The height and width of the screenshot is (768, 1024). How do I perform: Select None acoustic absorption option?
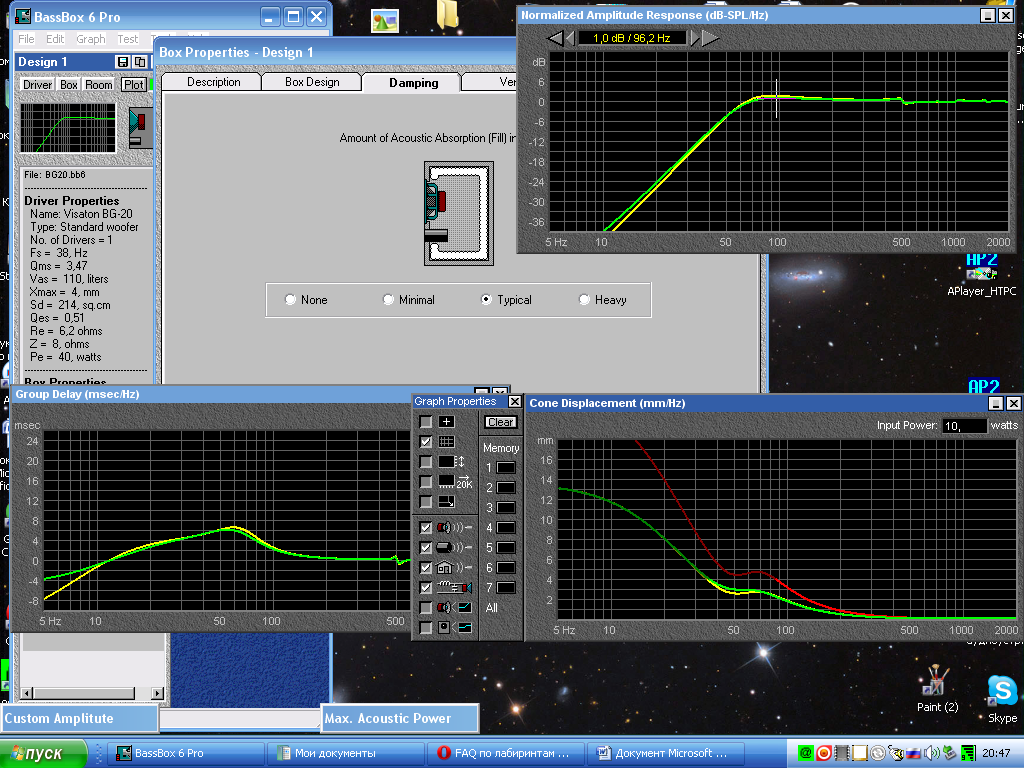click(291, 300)
